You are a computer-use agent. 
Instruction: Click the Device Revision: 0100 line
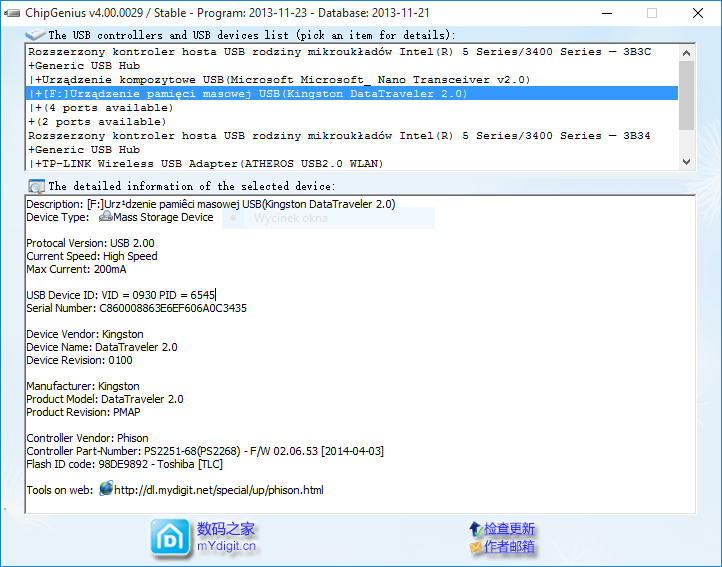click(x=79, y=360)
